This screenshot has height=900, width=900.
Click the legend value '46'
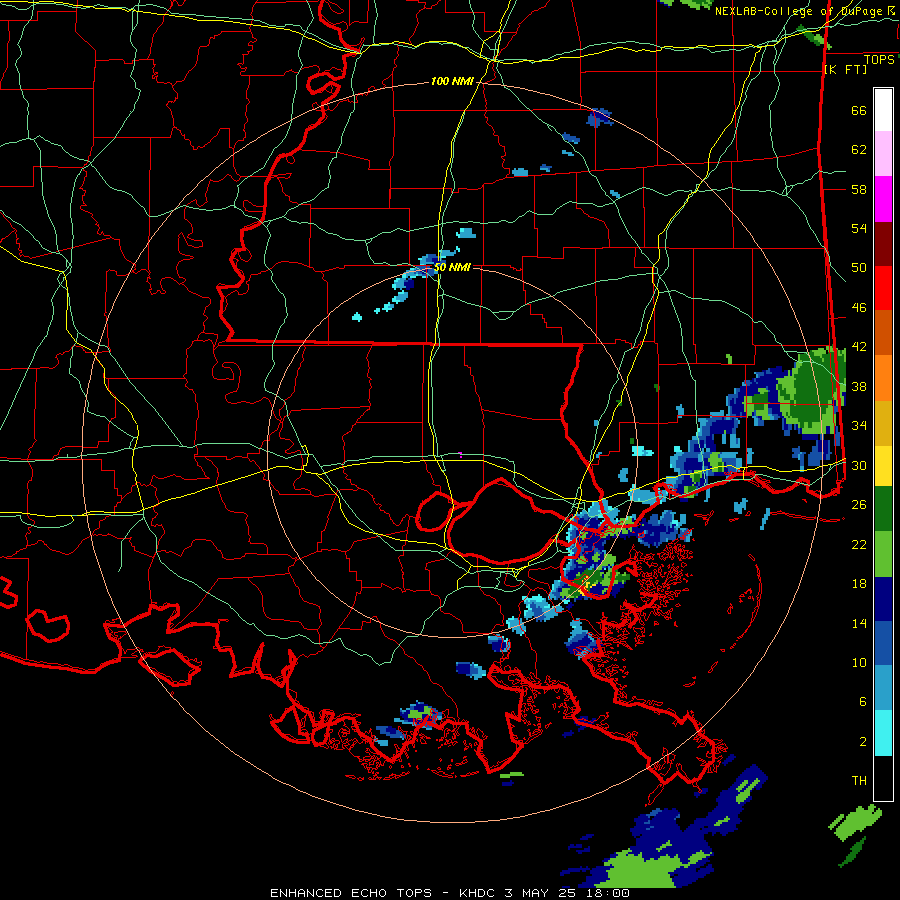[x=859, y=308]
